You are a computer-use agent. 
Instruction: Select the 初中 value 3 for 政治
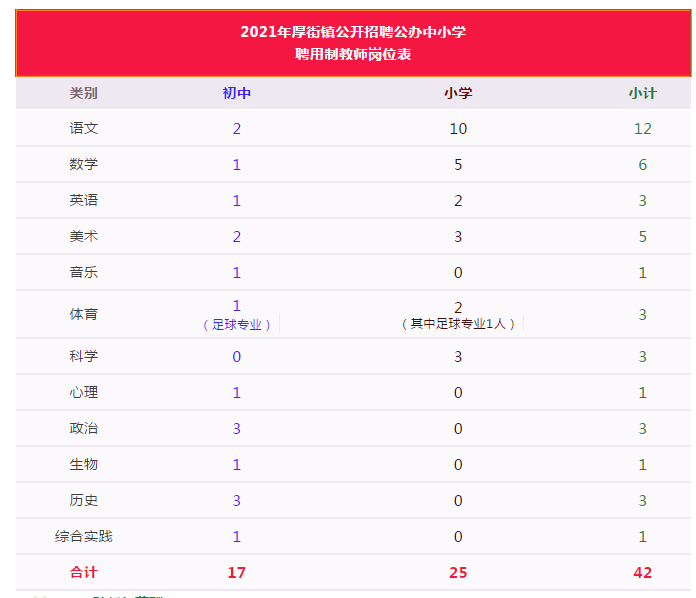pyautogui.click(x=237, y=429)
